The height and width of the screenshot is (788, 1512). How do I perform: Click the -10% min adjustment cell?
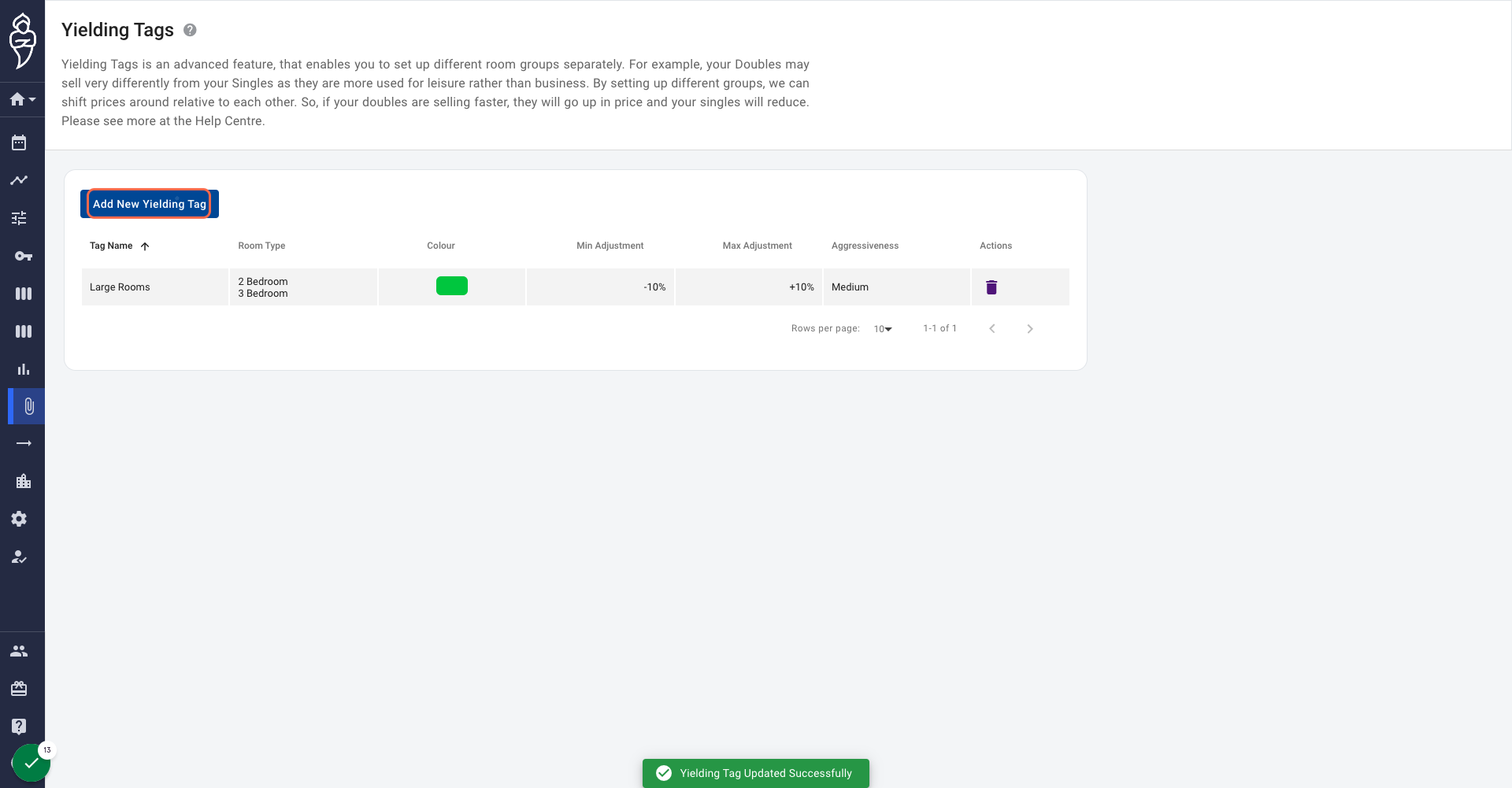600,287
